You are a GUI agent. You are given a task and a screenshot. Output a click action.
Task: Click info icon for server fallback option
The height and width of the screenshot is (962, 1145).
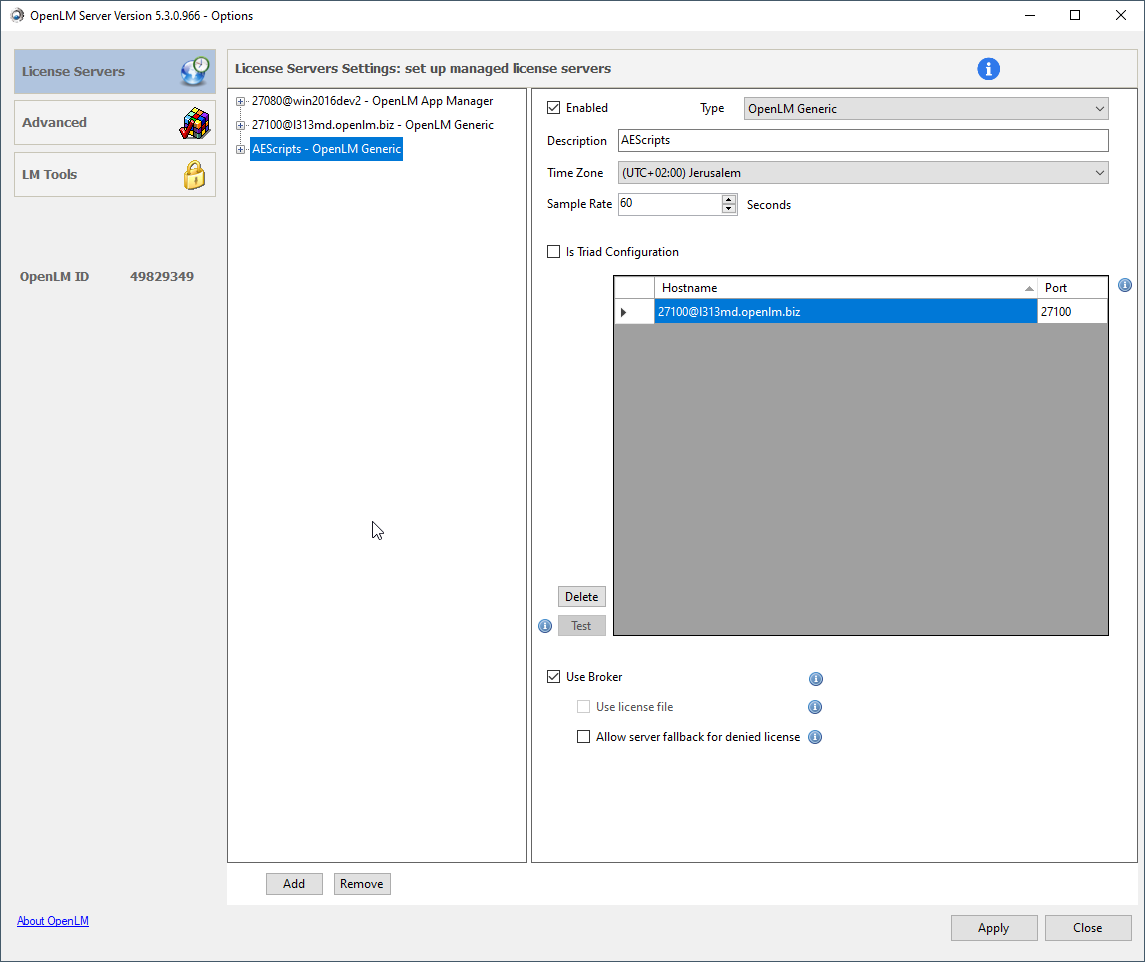(x=815, y=738)
